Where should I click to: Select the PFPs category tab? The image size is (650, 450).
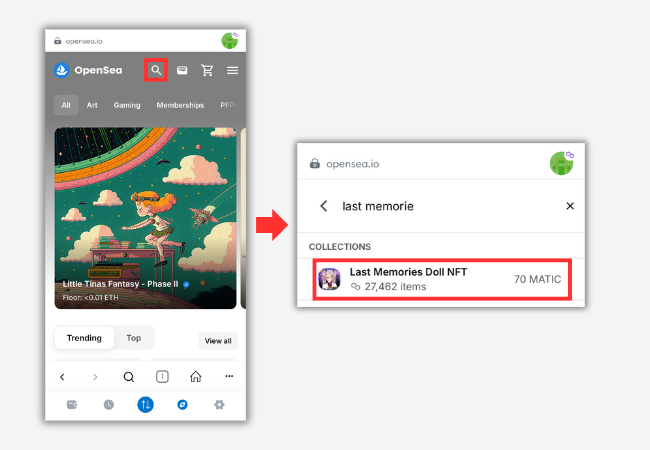(x=228, y=105)
